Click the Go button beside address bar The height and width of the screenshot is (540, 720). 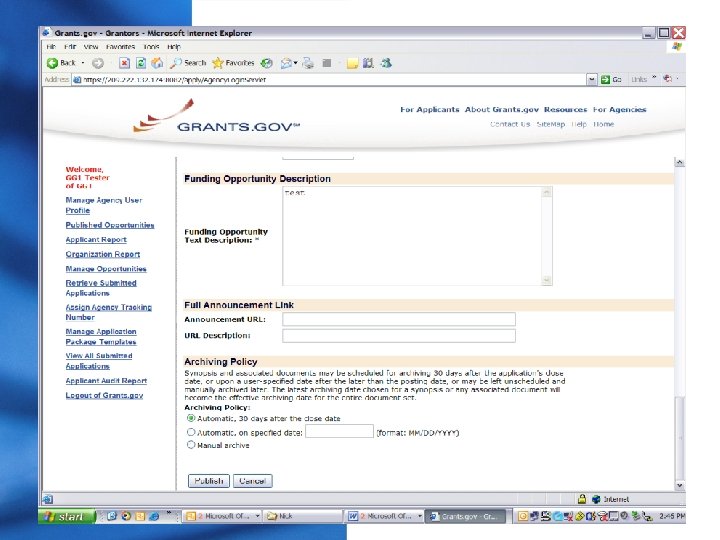click(x=611, y=79)
